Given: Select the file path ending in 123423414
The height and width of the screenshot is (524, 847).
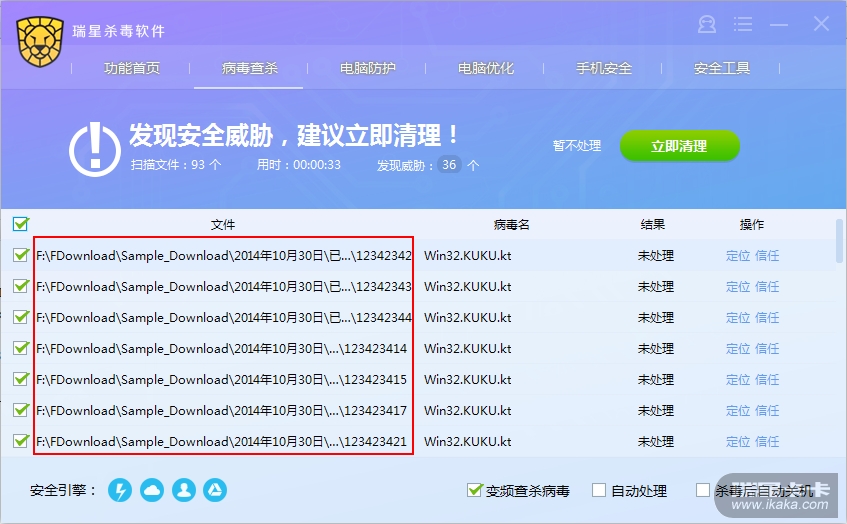Looking at the screenshot, I should click(x=221, y=348).
